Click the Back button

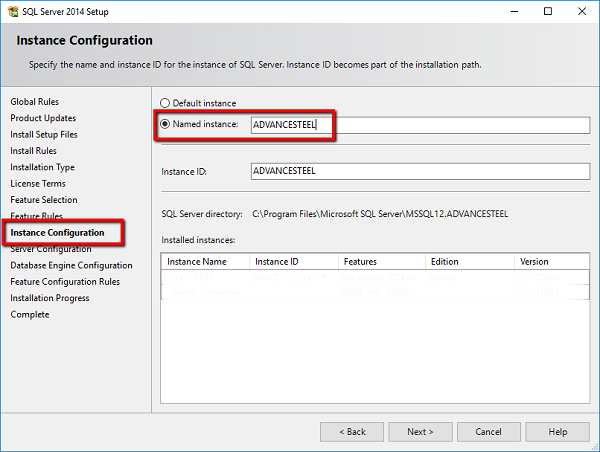[x=352, y=432]
